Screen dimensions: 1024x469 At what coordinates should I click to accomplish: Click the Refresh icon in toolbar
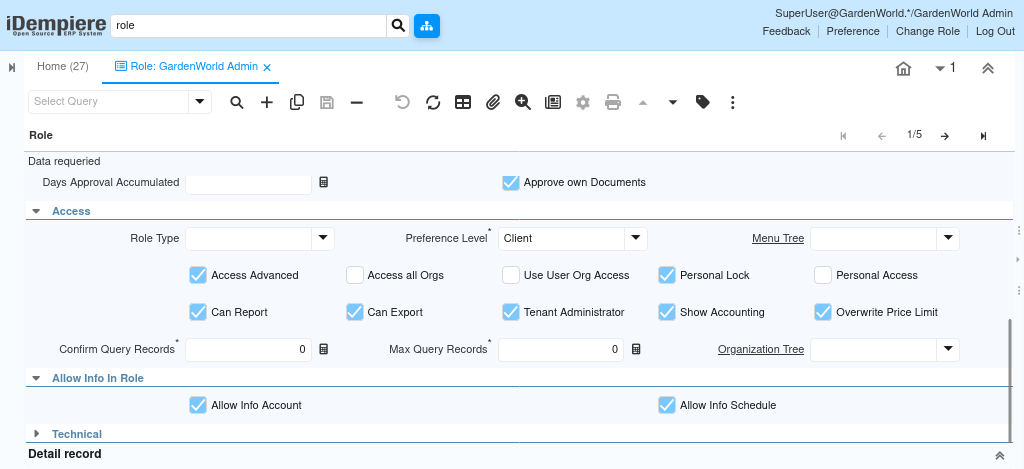coord(433,102)
